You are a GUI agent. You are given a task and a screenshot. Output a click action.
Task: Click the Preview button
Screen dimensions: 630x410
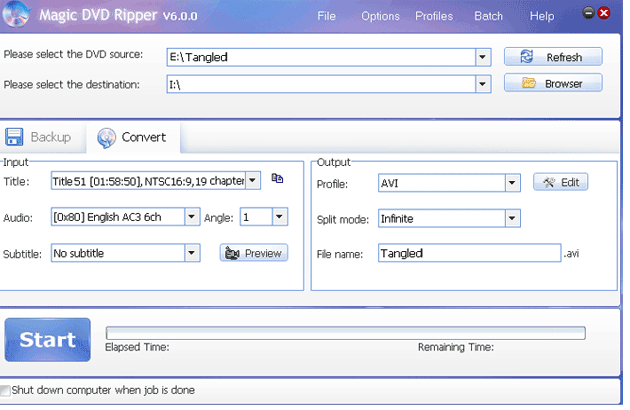click(254, 253)
